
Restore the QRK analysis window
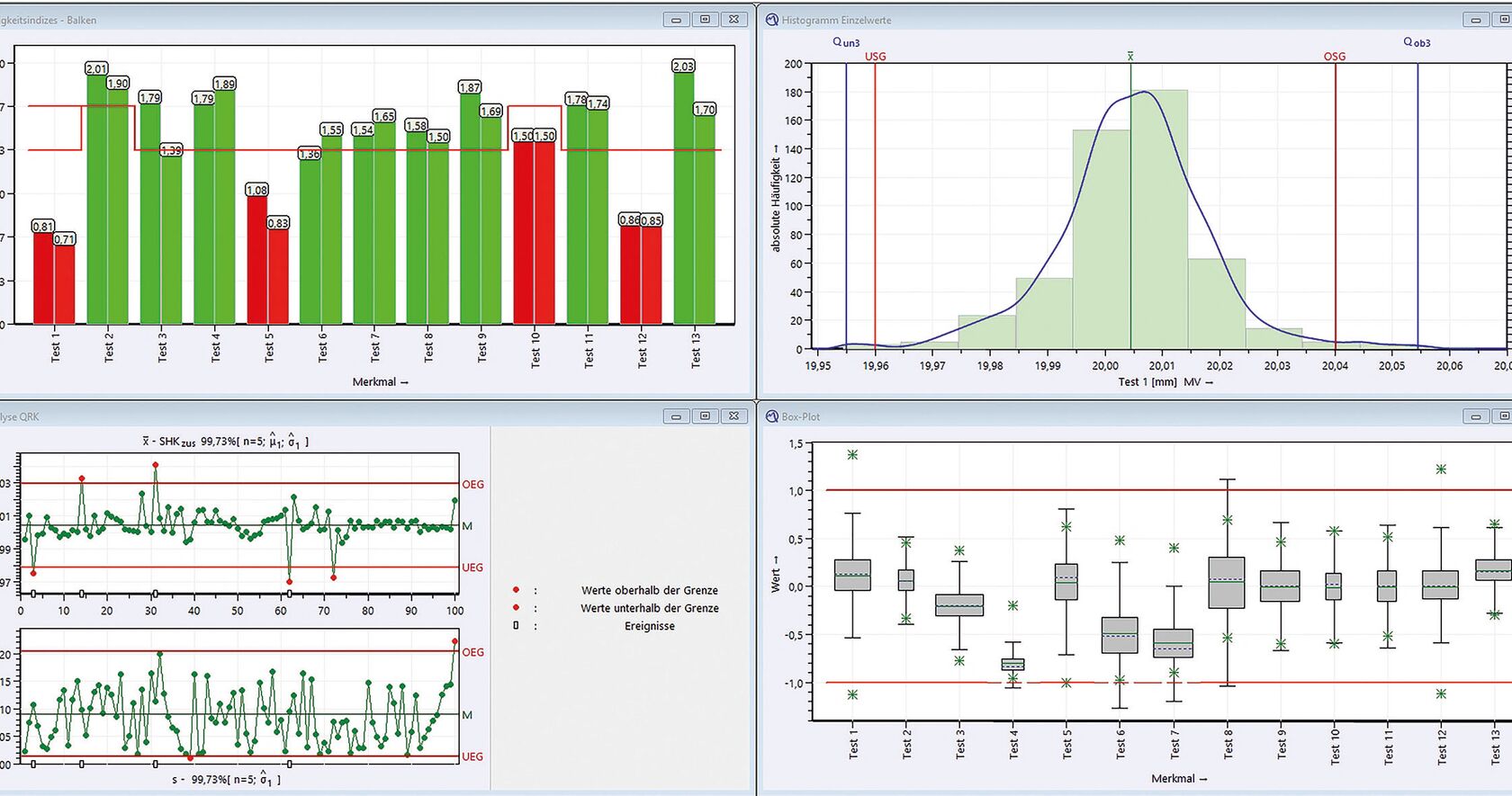pyautogui.click(x=705, y=416)
